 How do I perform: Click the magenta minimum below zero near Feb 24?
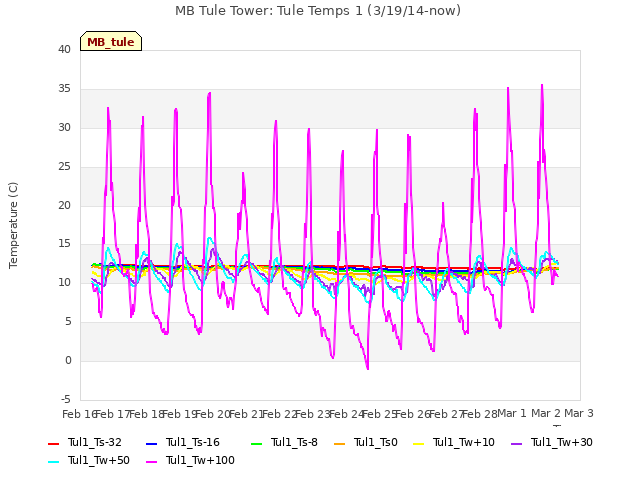pos(368,369)
